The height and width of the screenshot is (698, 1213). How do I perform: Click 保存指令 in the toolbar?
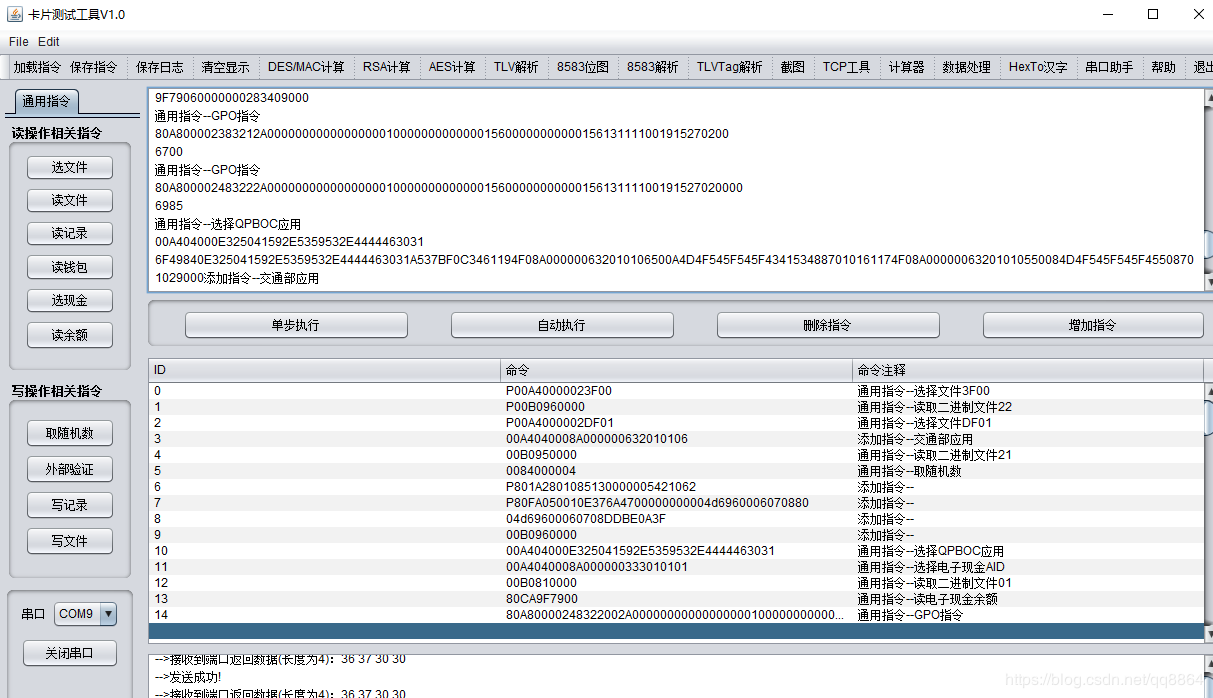tap(93, 67)
